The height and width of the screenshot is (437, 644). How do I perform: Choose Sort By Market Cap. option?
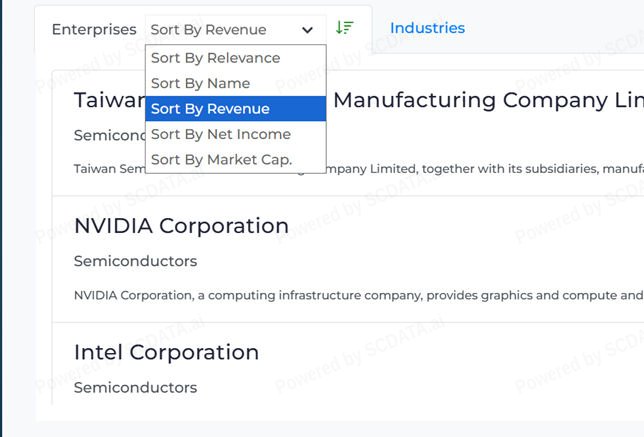[x=222, y=160]
